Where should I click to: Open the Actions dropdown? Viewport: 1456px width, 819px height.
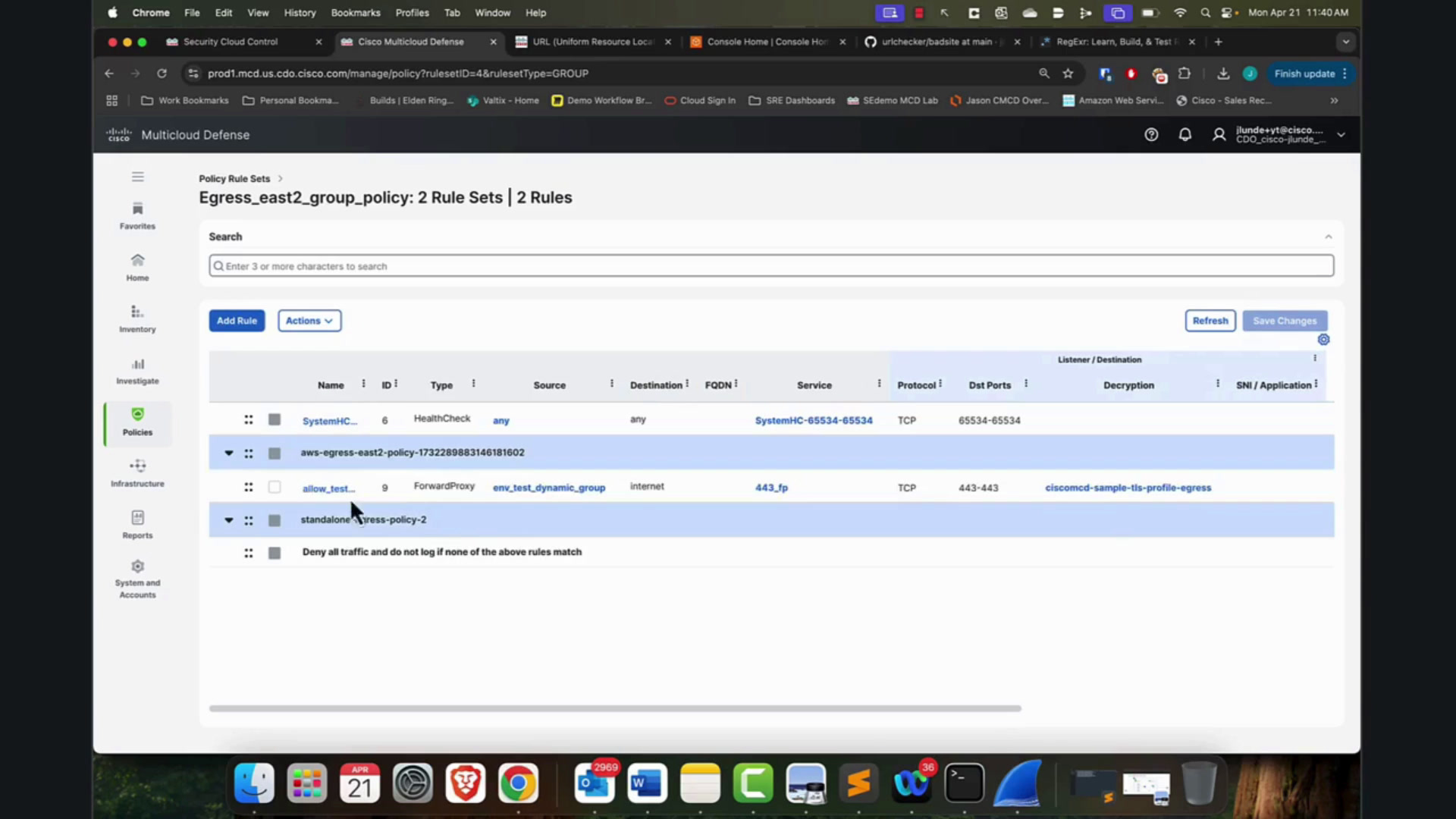pos(309,321)
